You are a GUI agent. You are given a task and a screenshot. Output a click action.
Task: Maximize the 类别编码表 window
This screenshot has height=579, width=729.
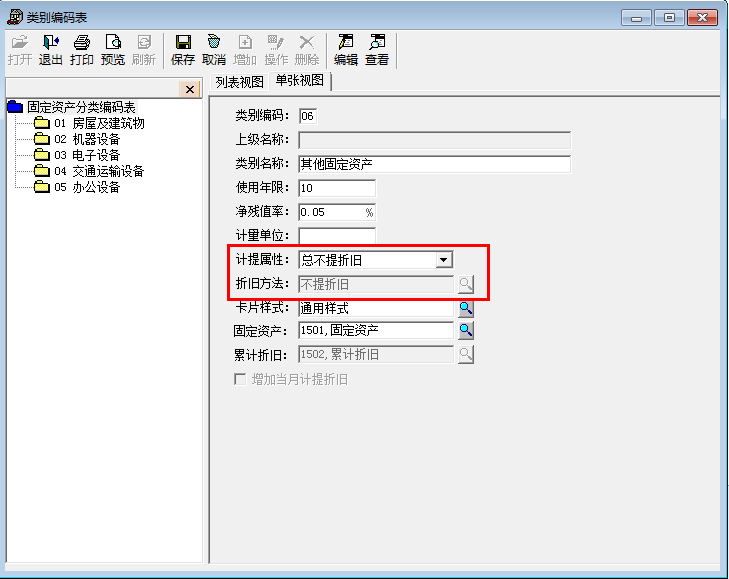tap(669, 18)
